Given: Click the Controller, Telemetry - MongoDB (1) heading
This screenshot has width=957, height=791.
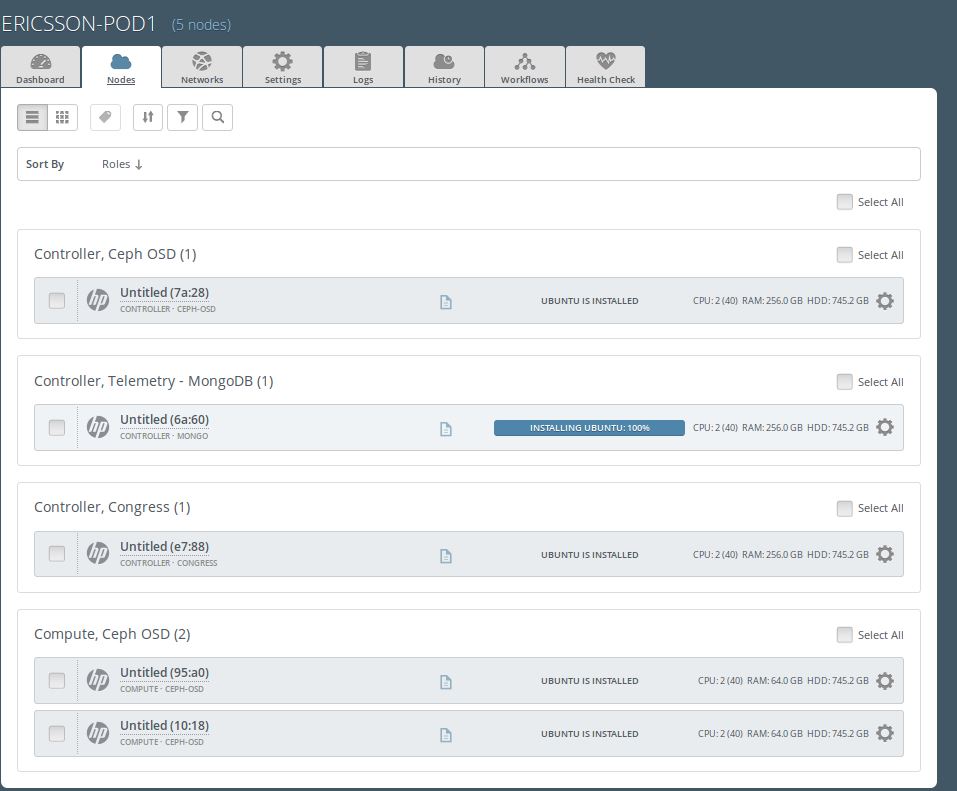Looking at the screenshot, I should (154, 381).
